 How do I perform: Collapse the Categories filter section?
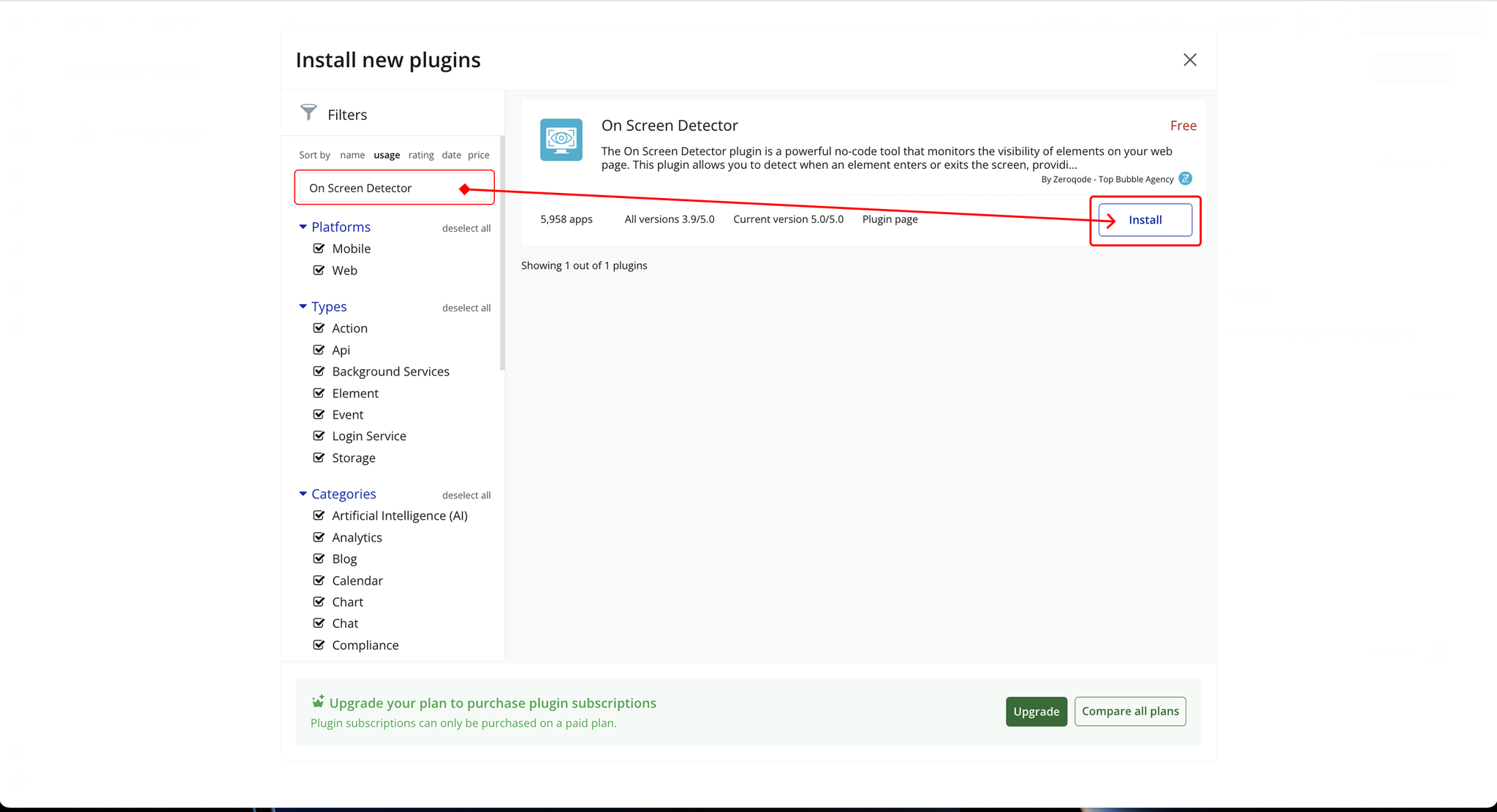click(x=303, y=494)
